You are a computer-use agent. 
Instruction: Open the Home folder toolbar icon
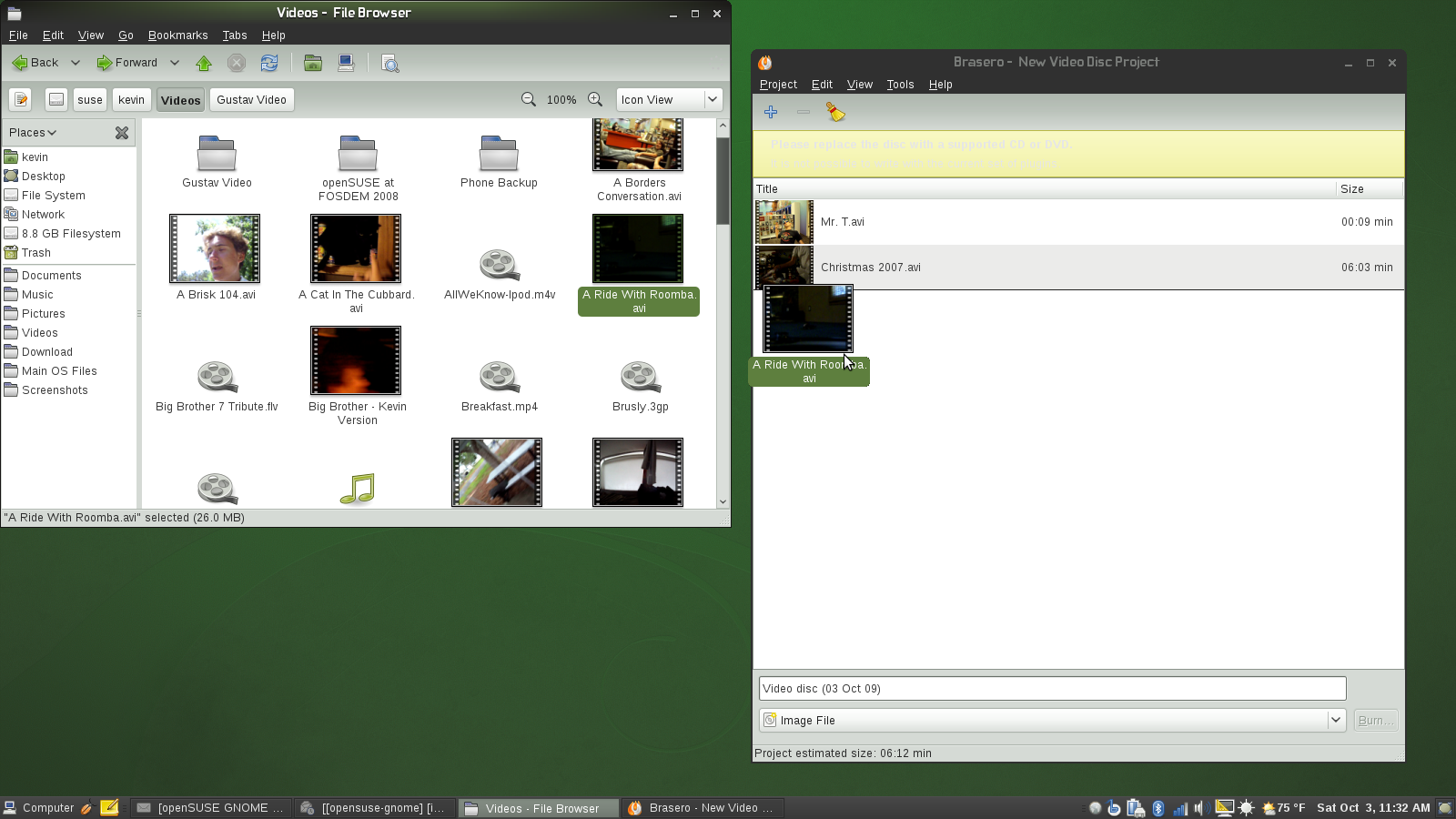click(x=313, y=63)
